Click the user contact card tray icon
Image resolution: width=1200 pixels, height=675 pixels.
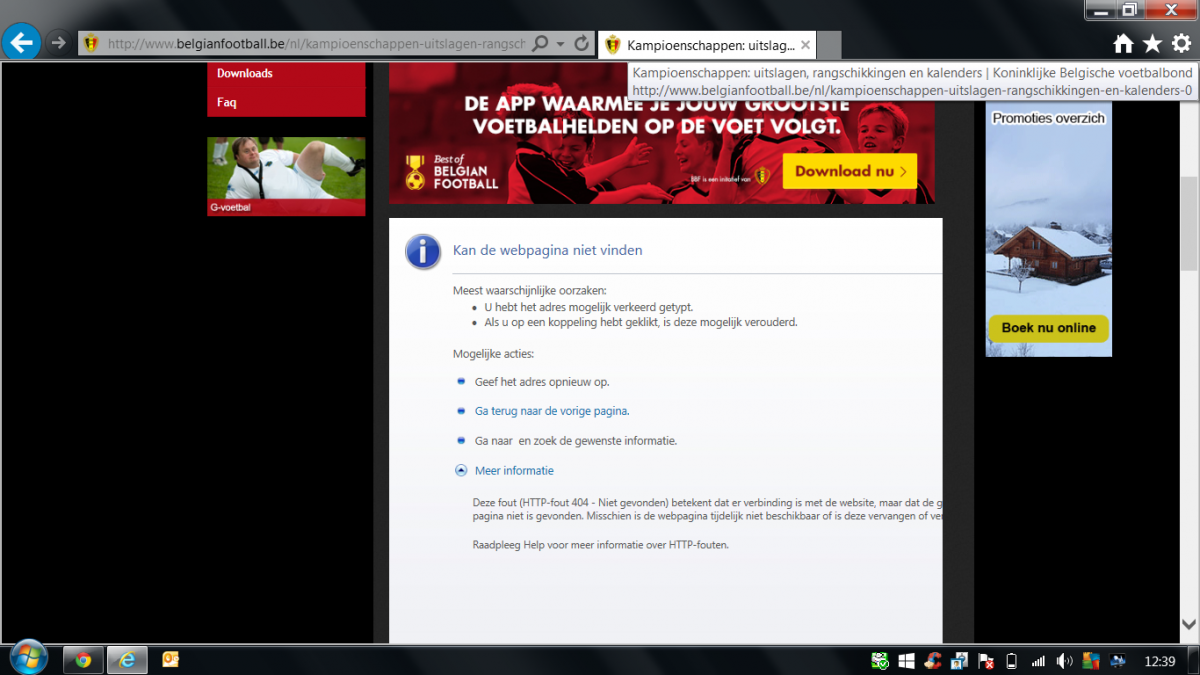pos(959,661)
